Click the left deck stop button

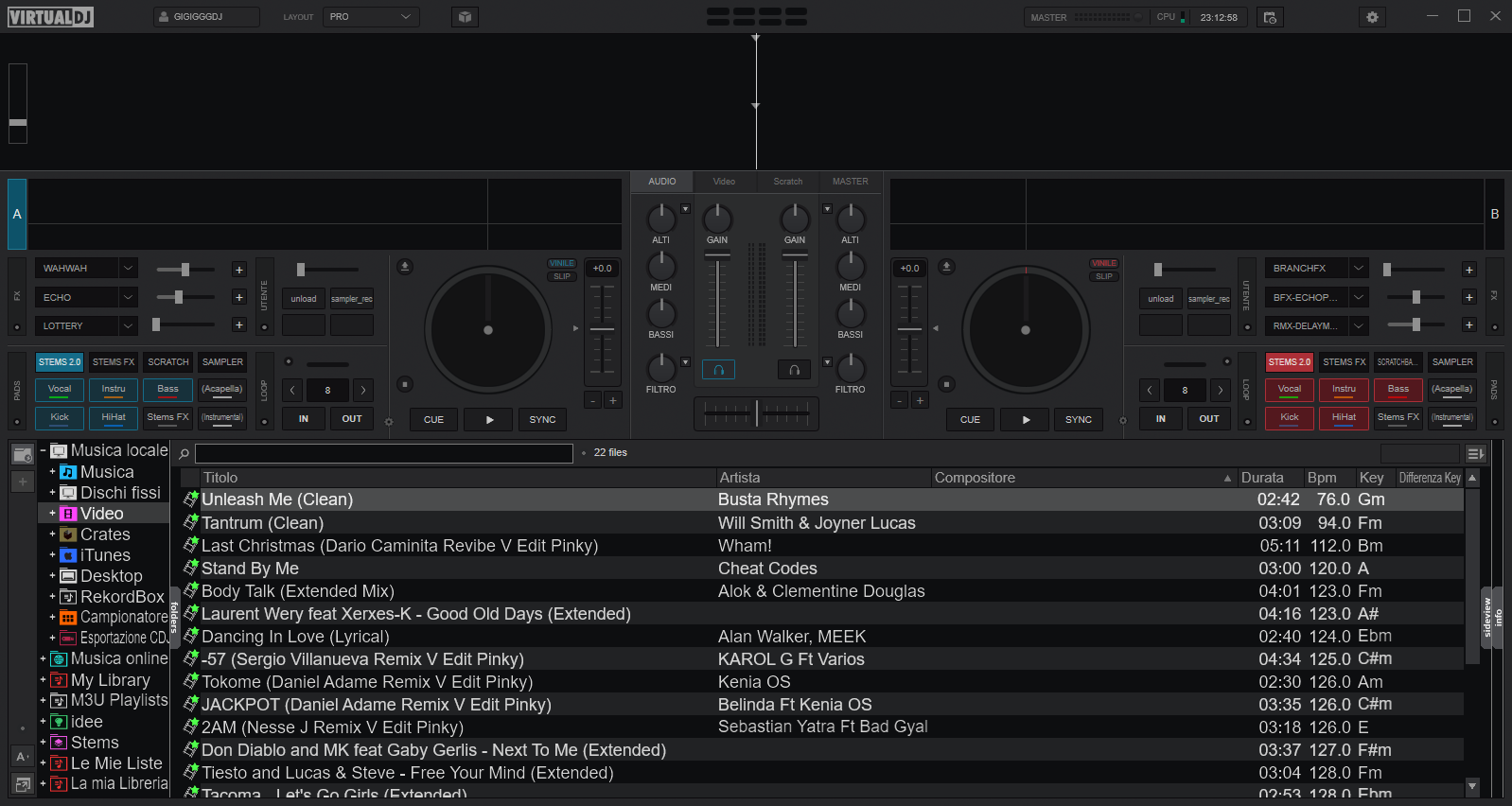[x=405, y=384]
